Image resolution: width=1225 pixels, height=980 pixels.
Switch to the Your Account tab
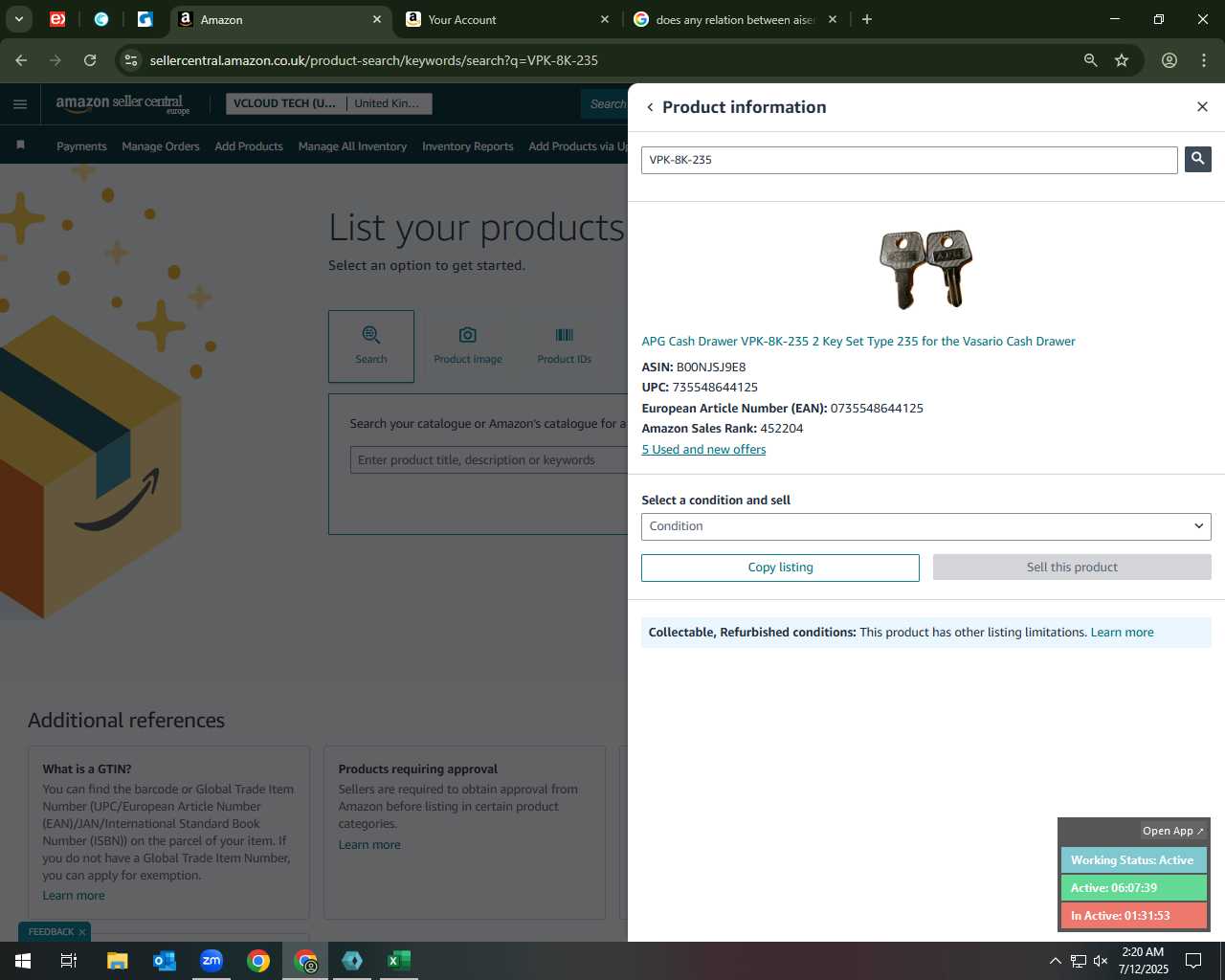click(x=507, y=19)
